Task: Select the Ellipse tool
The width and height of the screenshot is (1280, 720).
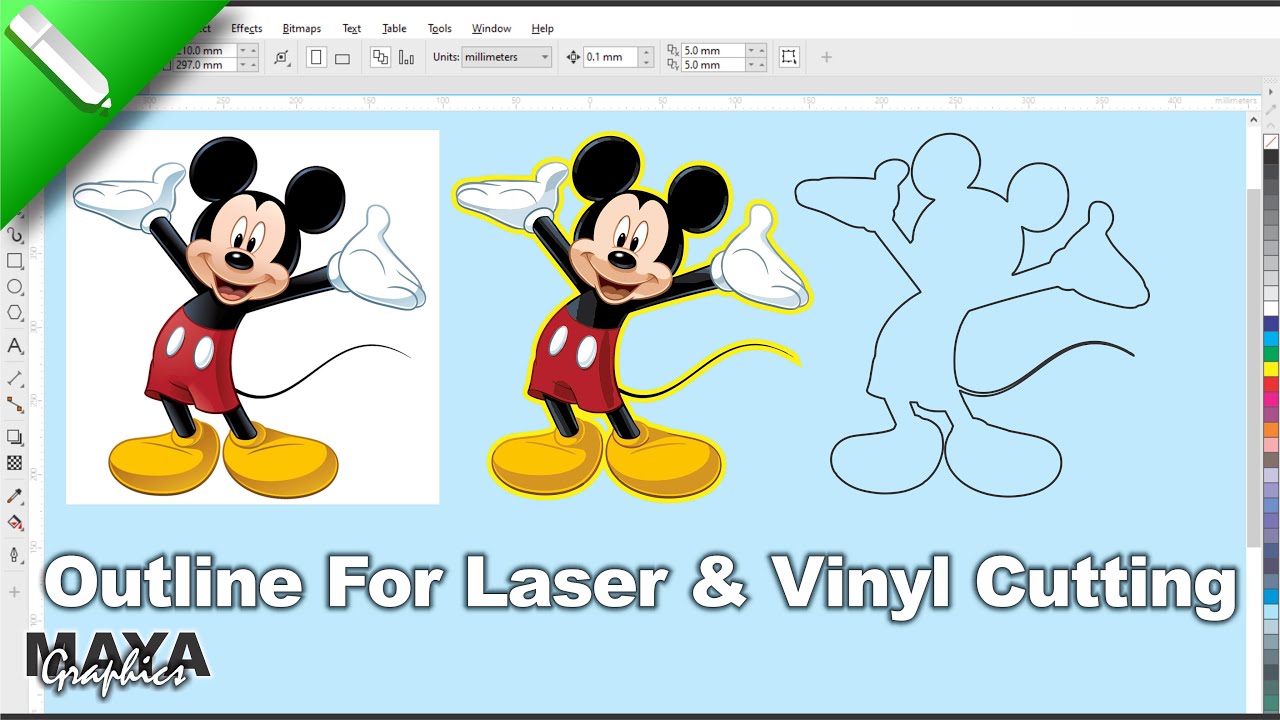Action: [x=15, y=287]
